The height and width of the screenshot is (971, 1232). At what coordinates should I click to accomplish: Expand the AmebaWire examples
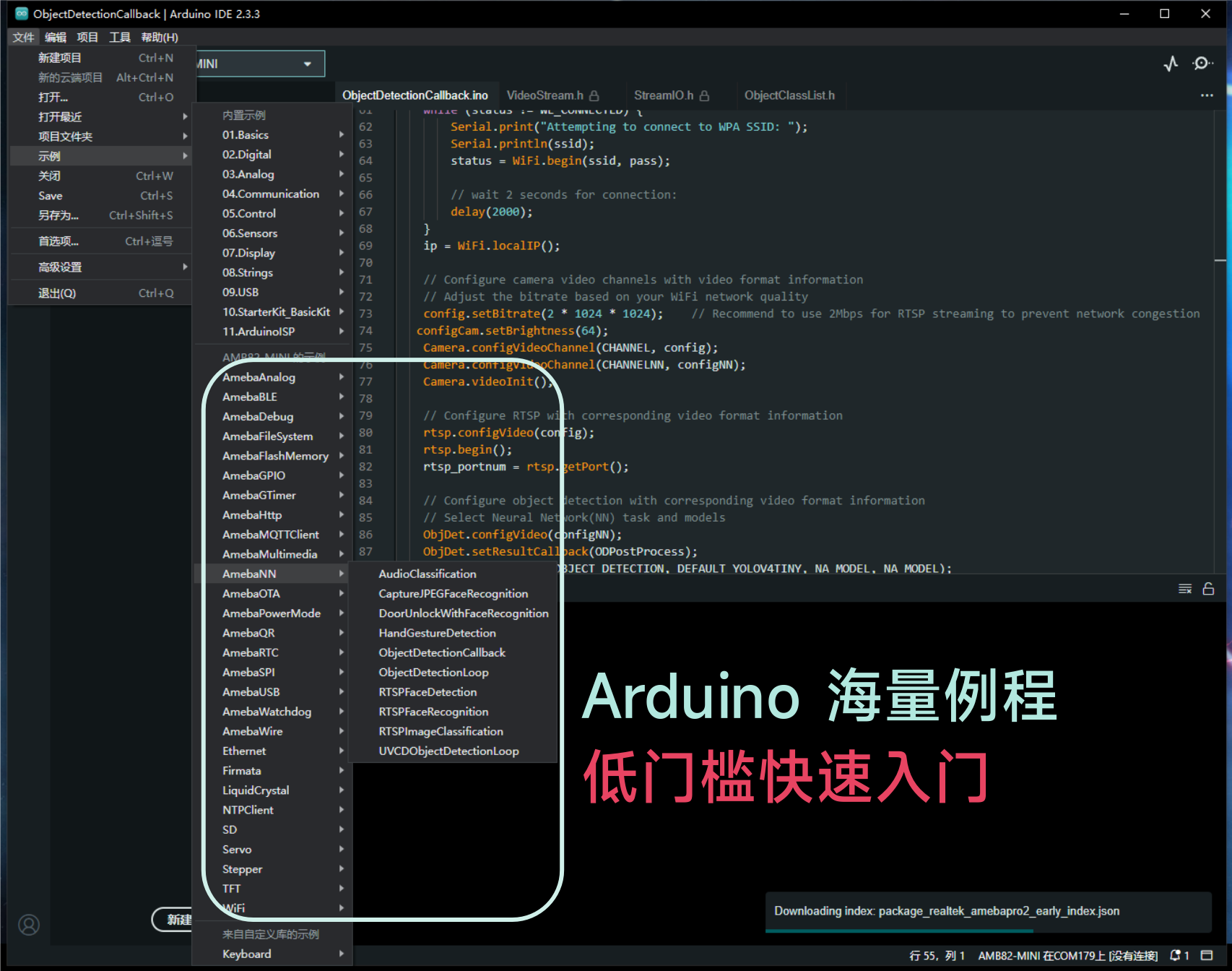(273, 731)
